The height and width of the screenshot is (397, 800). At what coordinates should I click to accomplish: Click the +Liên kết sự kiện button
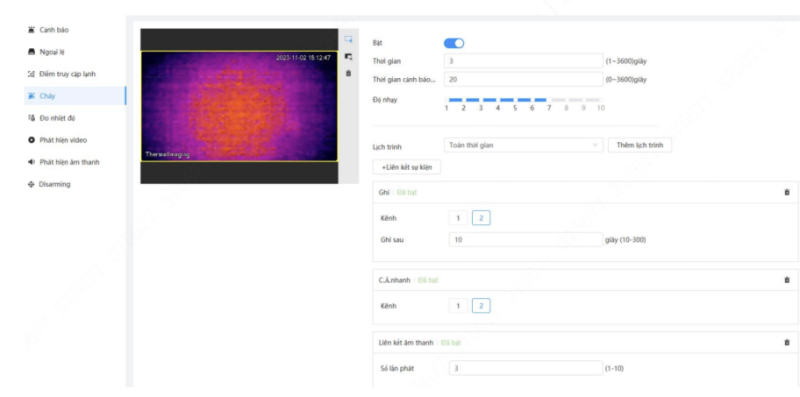point(407,167)
